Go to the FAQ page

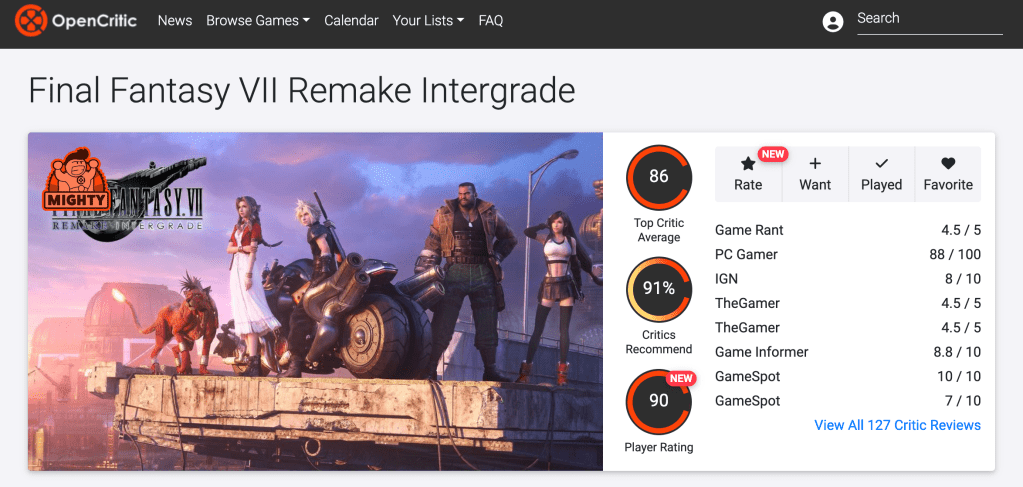(491, 20)
